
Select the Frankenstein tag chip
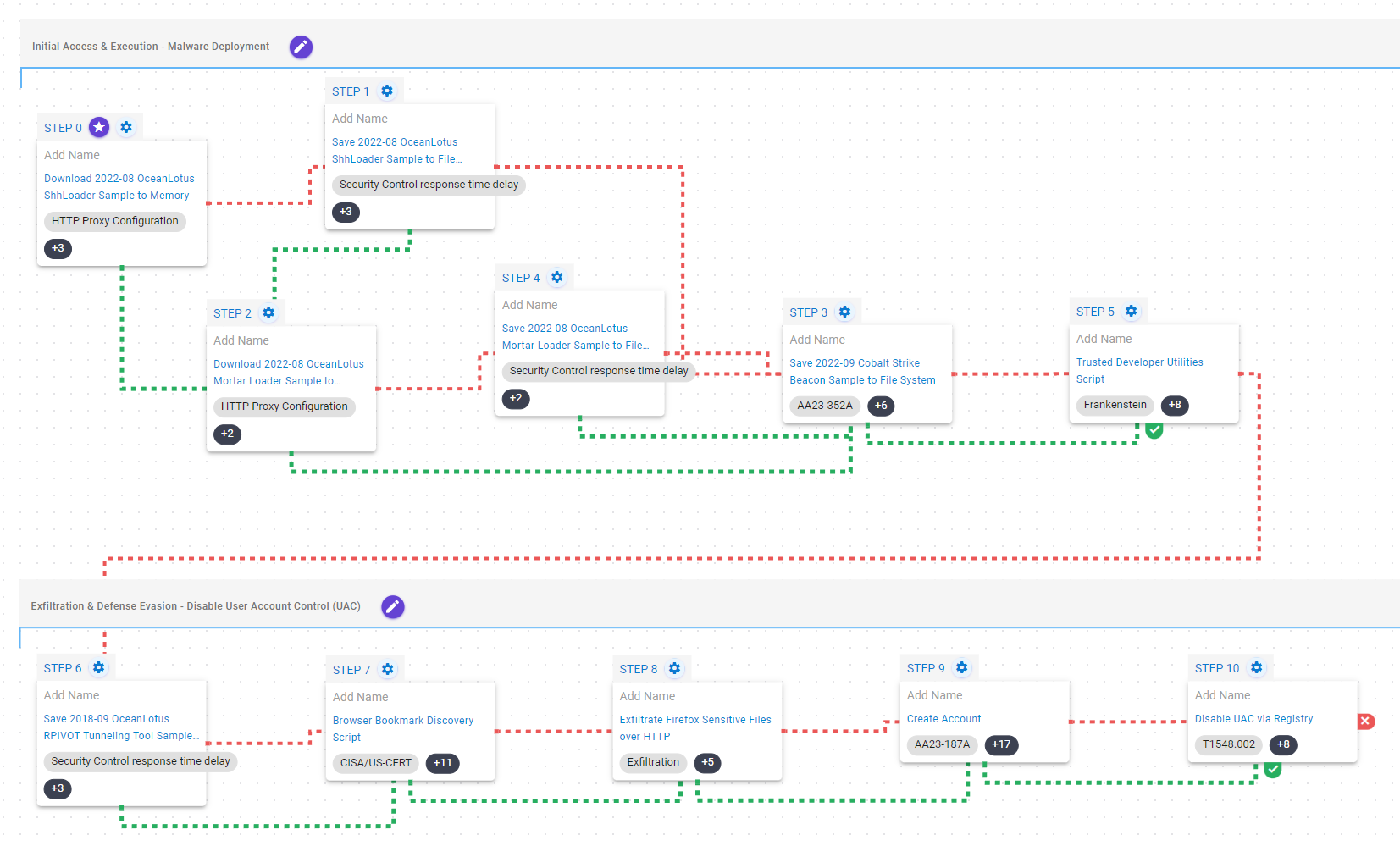click(1115, 405)
